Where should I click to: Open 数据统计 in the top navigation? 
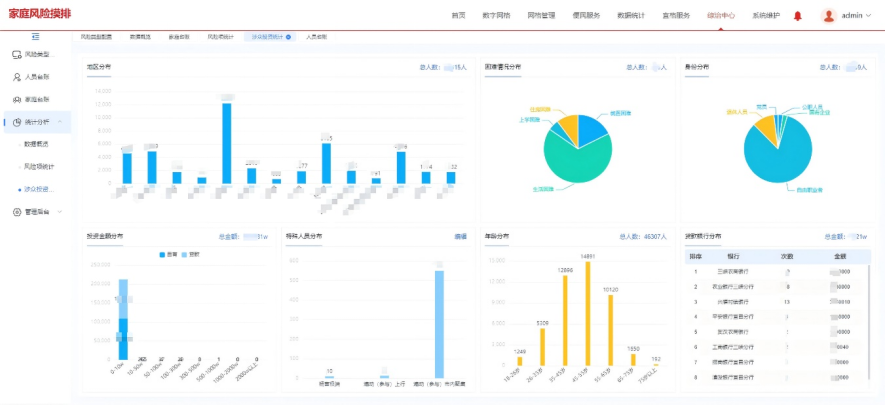tap(634, 16)
